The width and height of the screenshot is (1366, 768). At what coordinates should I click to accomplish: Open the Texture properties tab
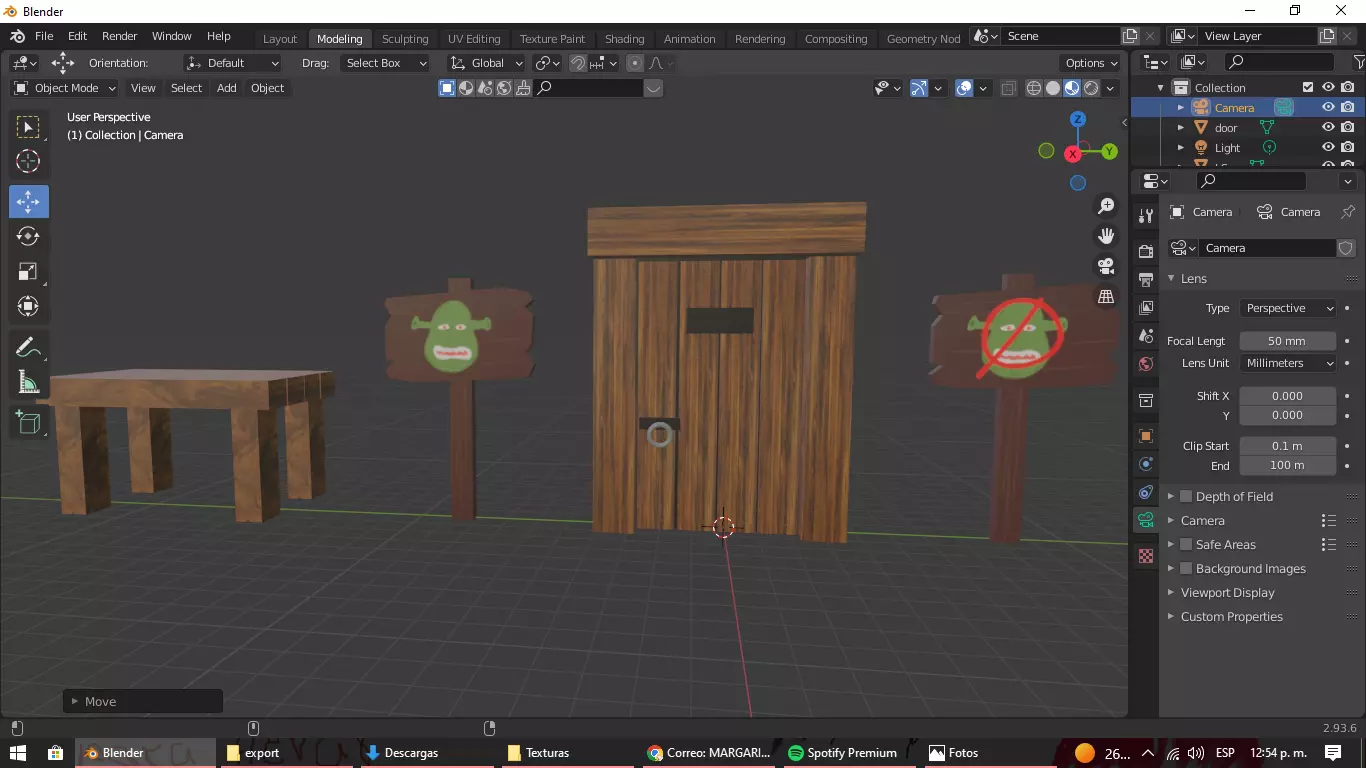pyautogui.click(x=1146, y=556)
